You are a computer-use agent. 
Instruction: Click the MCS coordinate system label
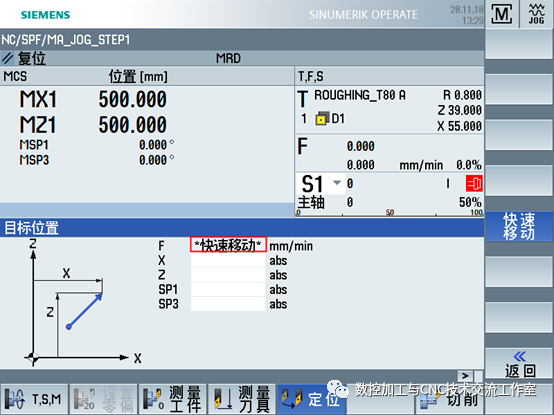15,76
